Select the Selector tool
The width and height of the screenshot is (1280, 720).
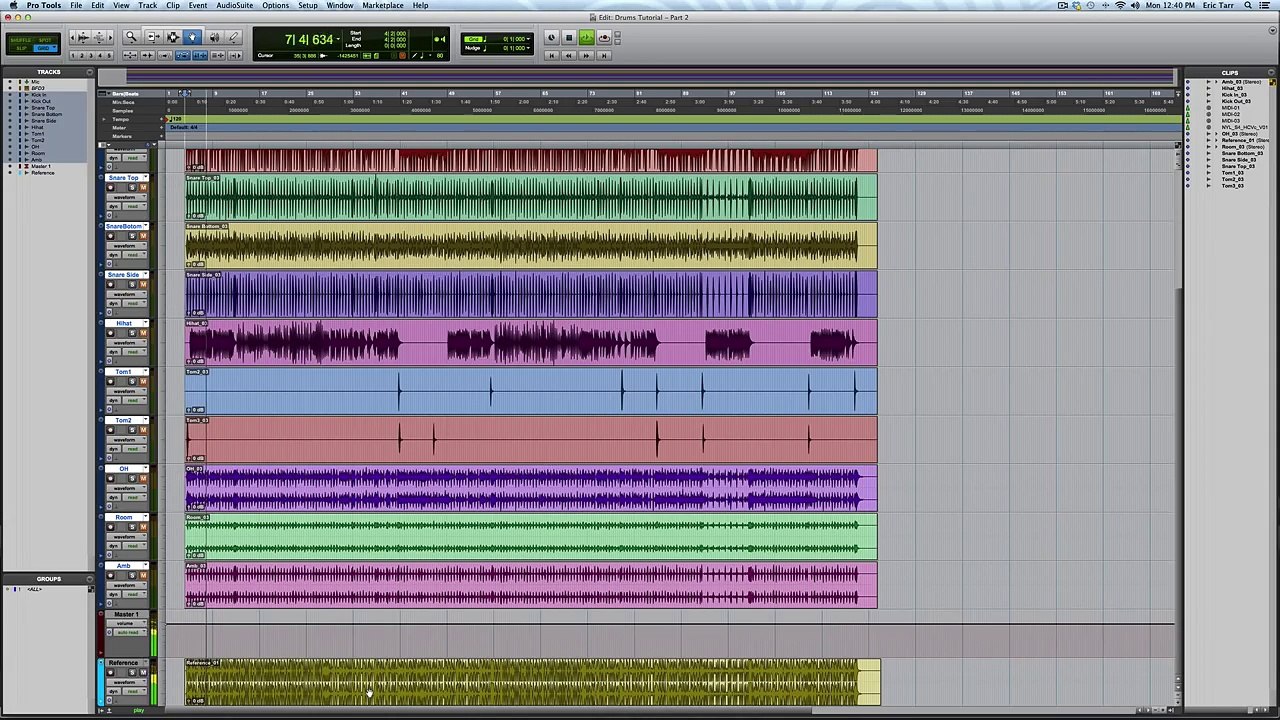click(173, 37)
